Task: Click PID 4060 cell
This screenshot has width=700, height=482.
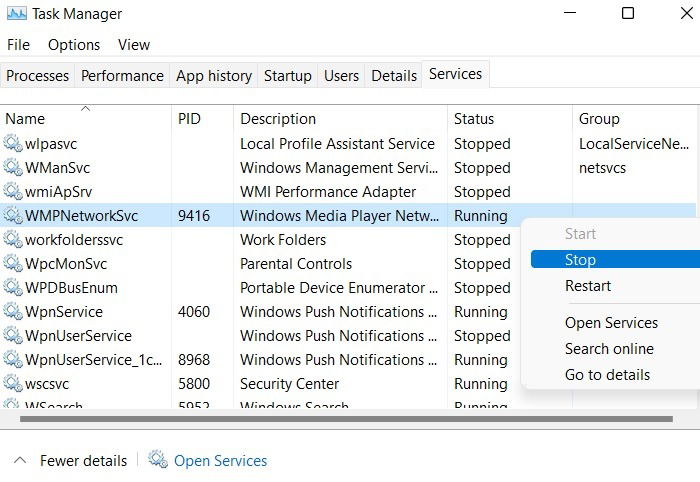Action: pyautogui.click(x=194, y=312)
